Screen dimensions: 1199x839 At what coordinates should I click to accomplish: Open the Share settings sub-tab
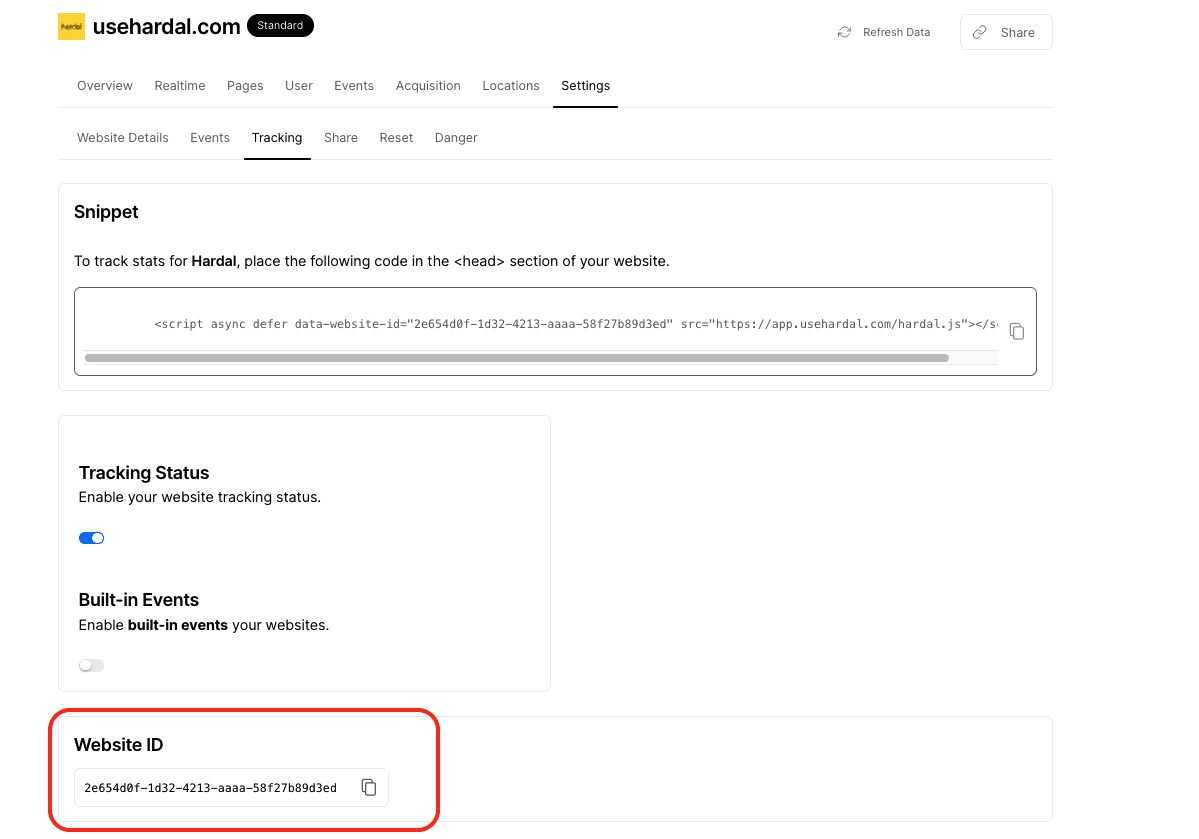coord(341,138)
